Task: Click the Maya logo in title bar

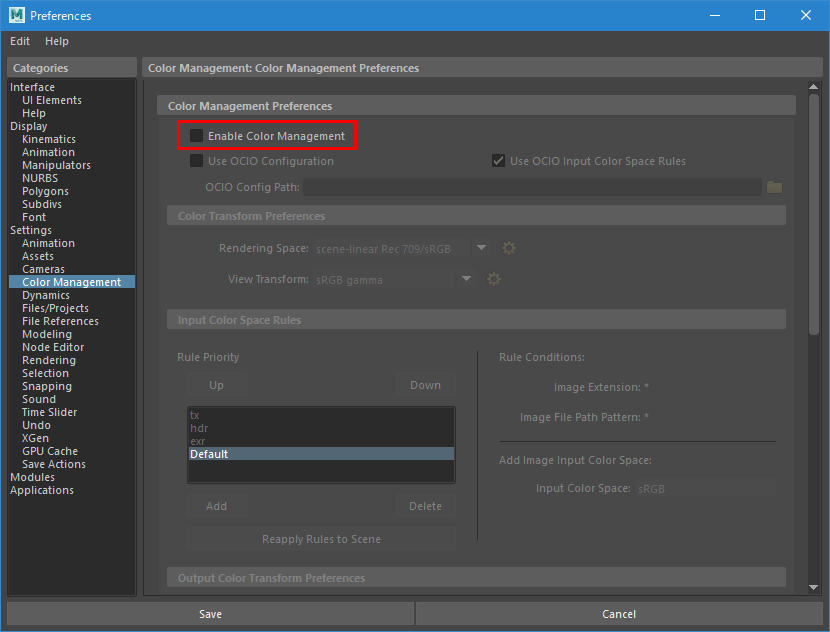Action: [16, 15]
